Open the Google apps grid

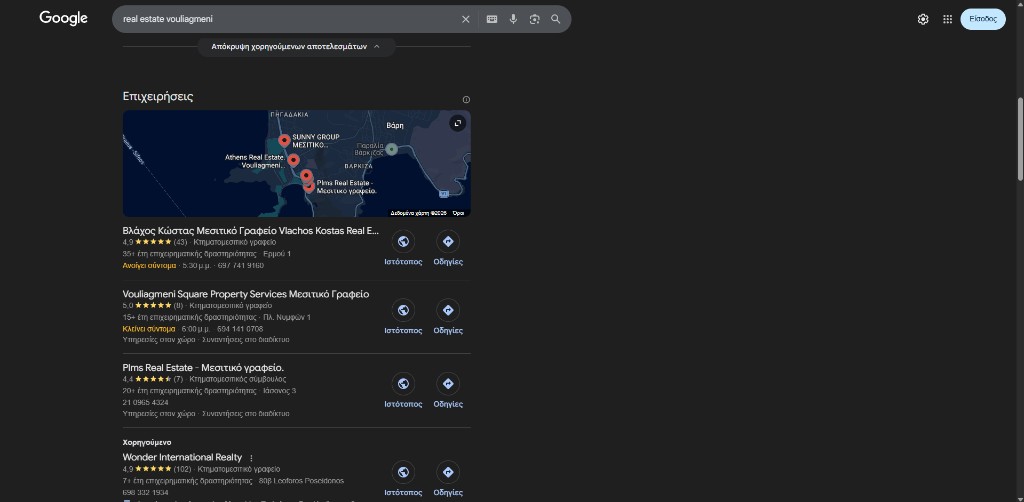[x=948, y=20]
